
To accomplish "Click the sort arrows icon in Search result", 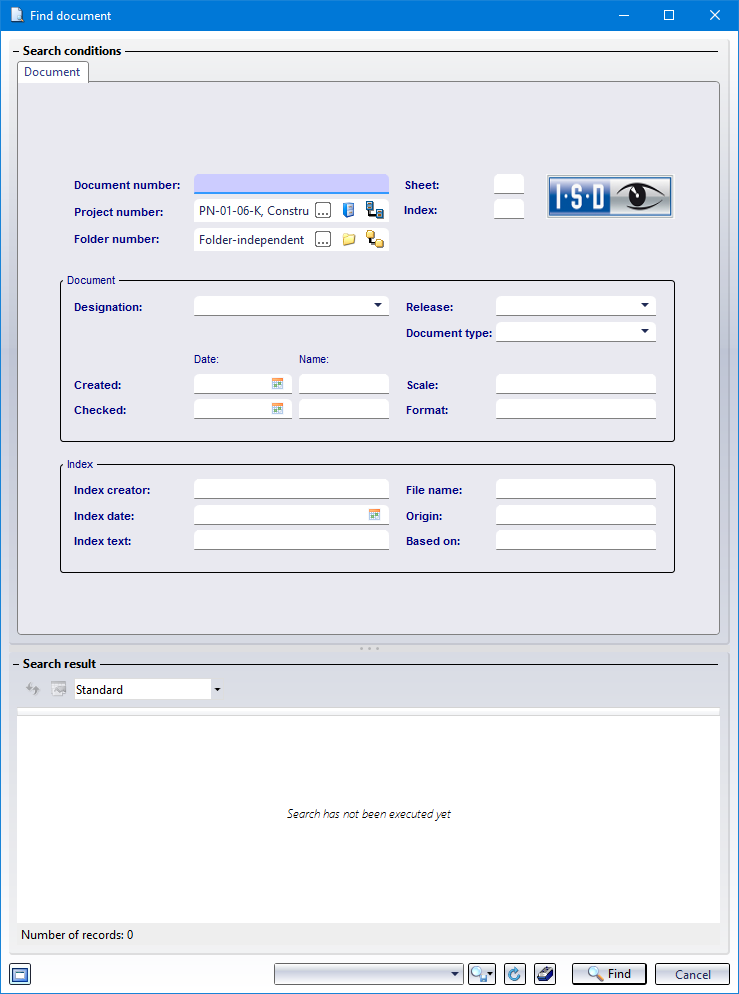I will (x=32, y=689).
